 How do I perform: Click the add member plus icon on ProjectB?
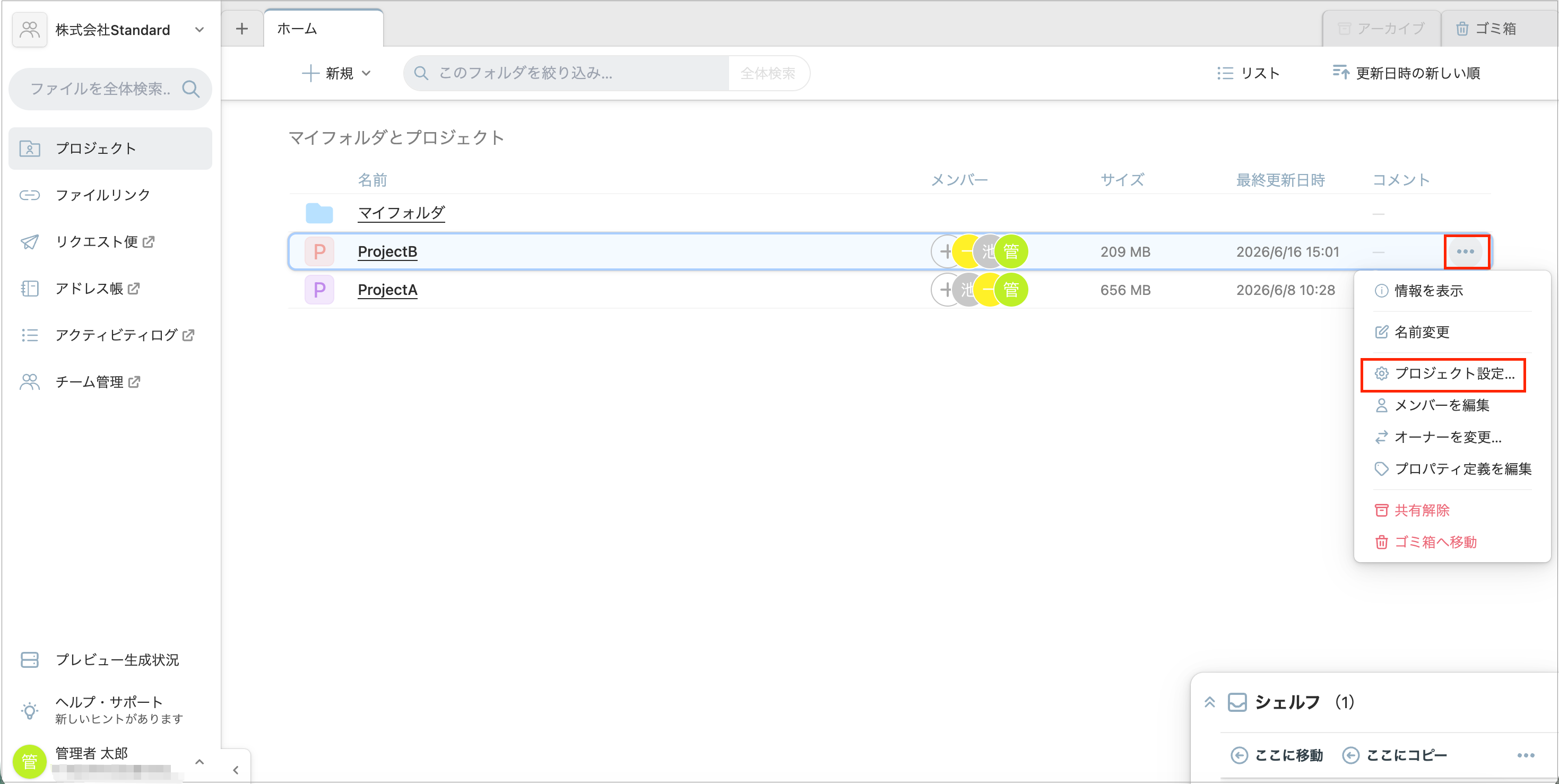coord(946,251)
